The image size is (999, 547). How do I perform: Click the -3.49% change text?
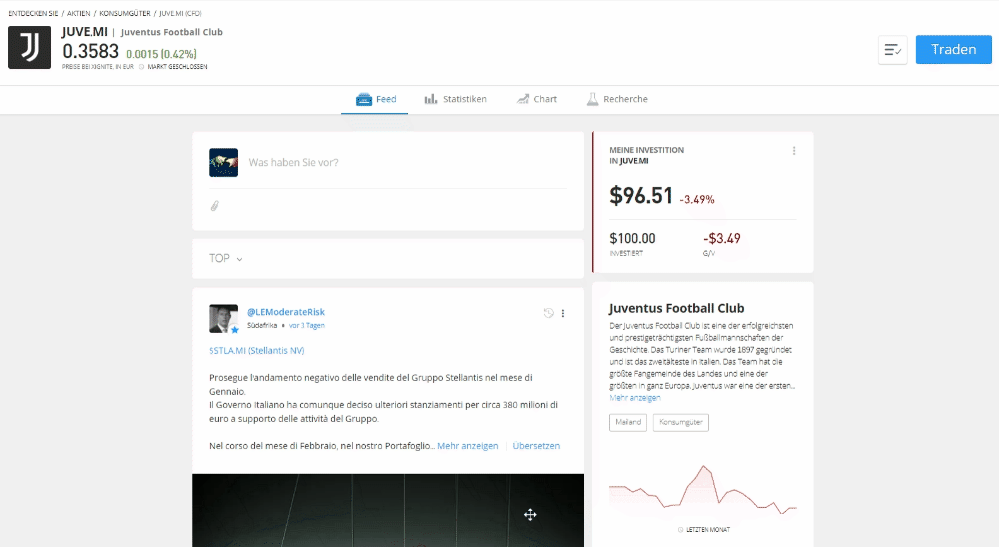[x=697, y=199]
